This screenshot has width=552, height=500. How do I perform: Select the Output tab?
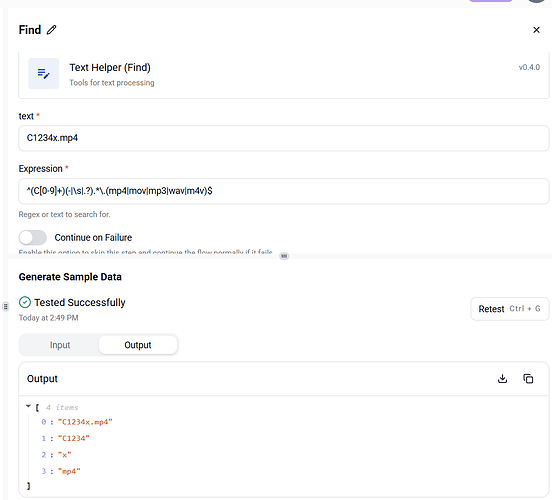click(138, 345)
